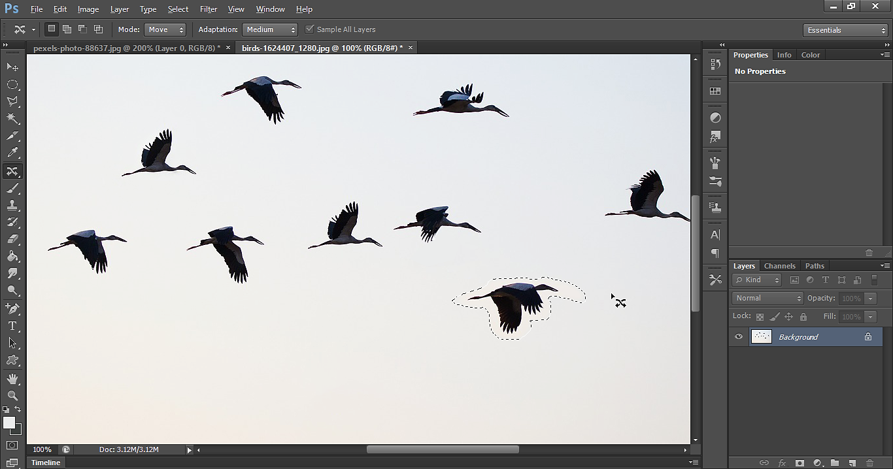Screen dimensions: 893x470
Task: Select the Polygonal Lasso tool
Action: [x=12, y=101]
